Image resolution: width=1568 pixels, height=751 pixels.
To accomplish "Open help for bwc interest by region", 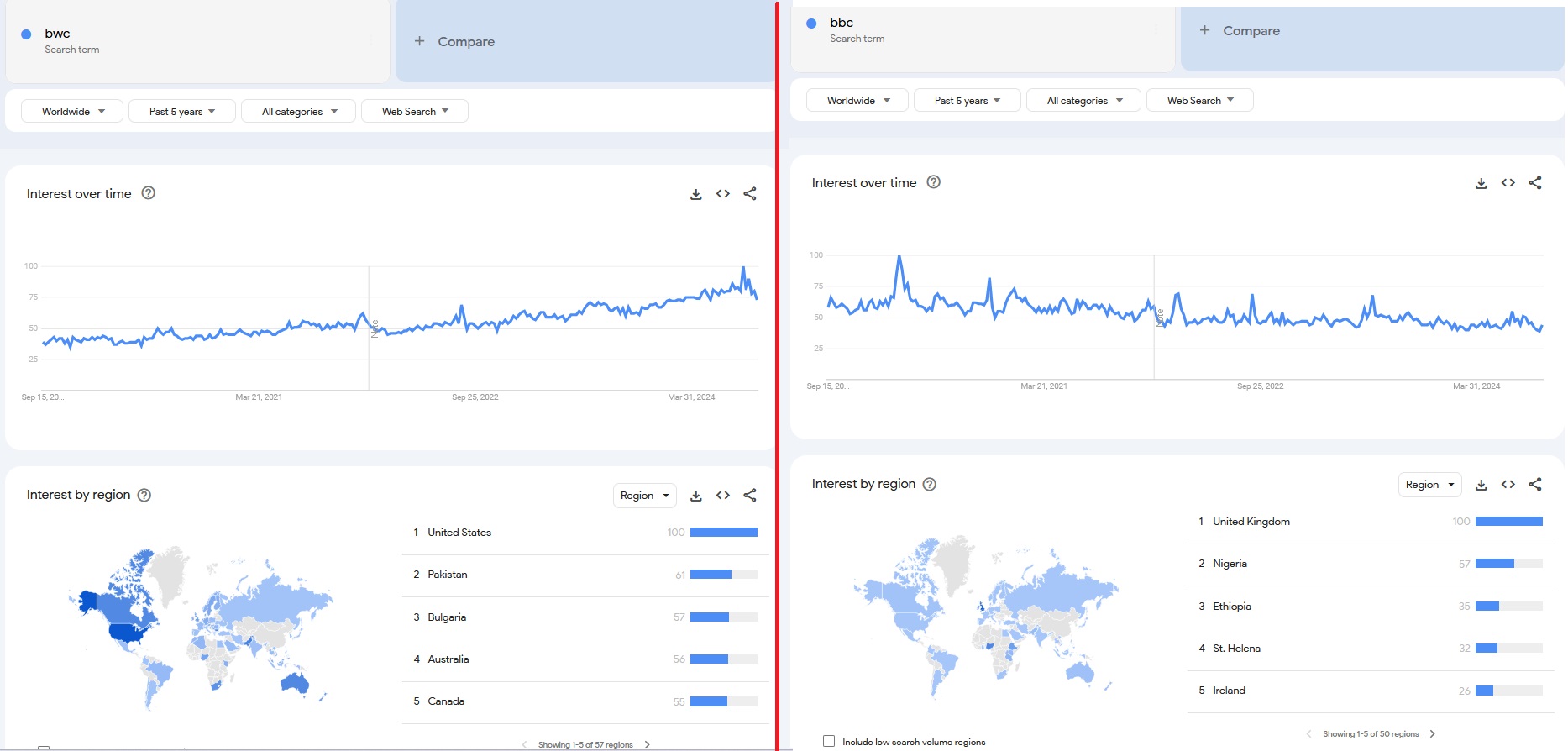I will [144, 495].
